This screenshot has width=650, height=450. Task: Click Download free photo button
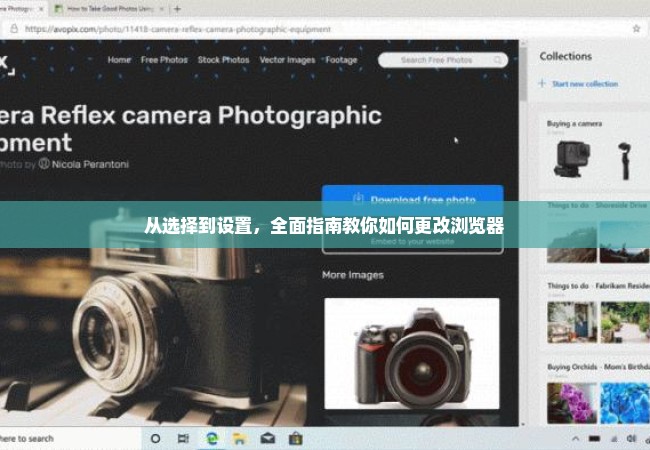[x=412, y=200]
